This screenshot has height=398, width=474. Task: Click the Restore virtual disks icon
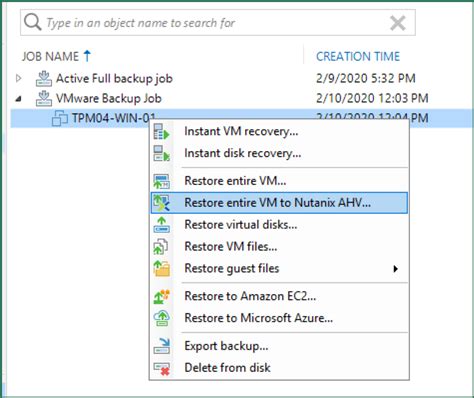161,225
